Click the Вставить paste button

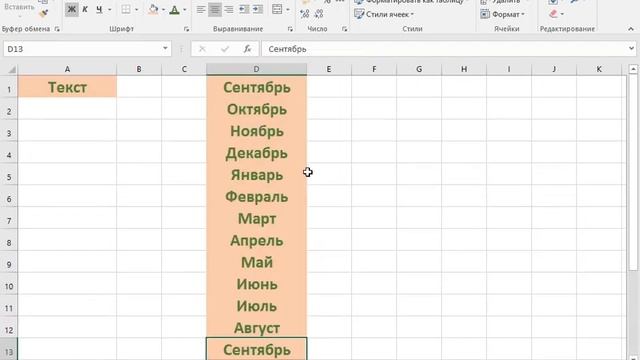point(19,7)
